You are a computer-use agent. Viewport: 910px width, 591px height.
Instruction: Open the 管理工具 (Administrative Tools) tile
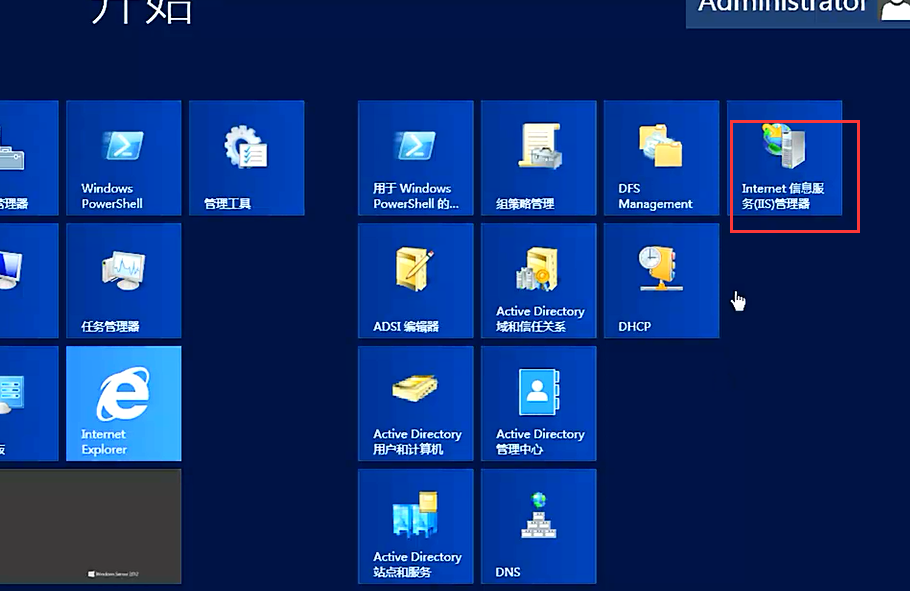pyautogui.click(x=247, y=158)
